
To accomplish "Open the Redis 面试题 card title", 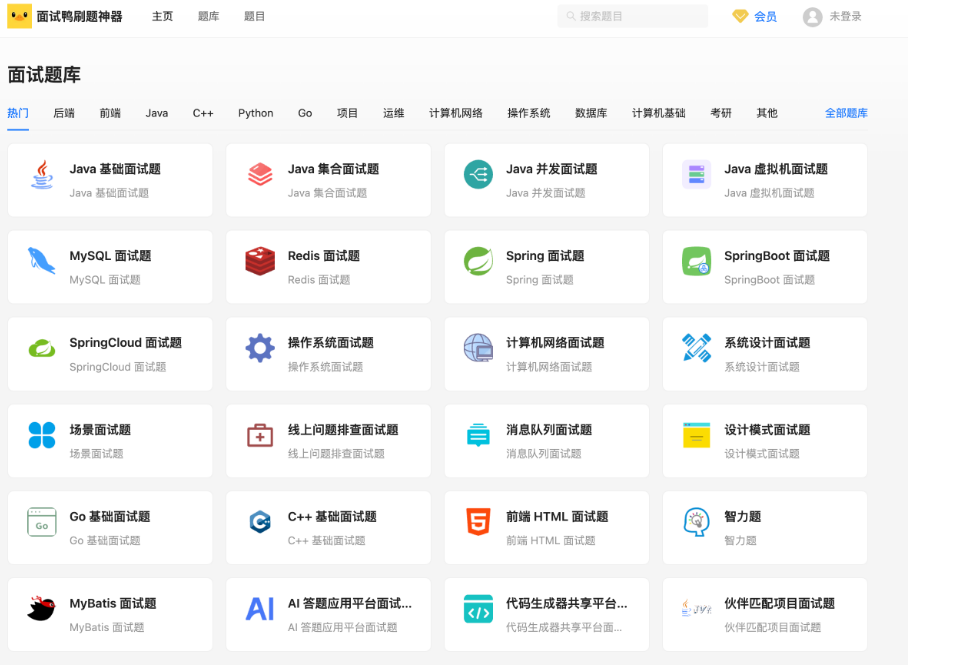I will pos(324,256).
